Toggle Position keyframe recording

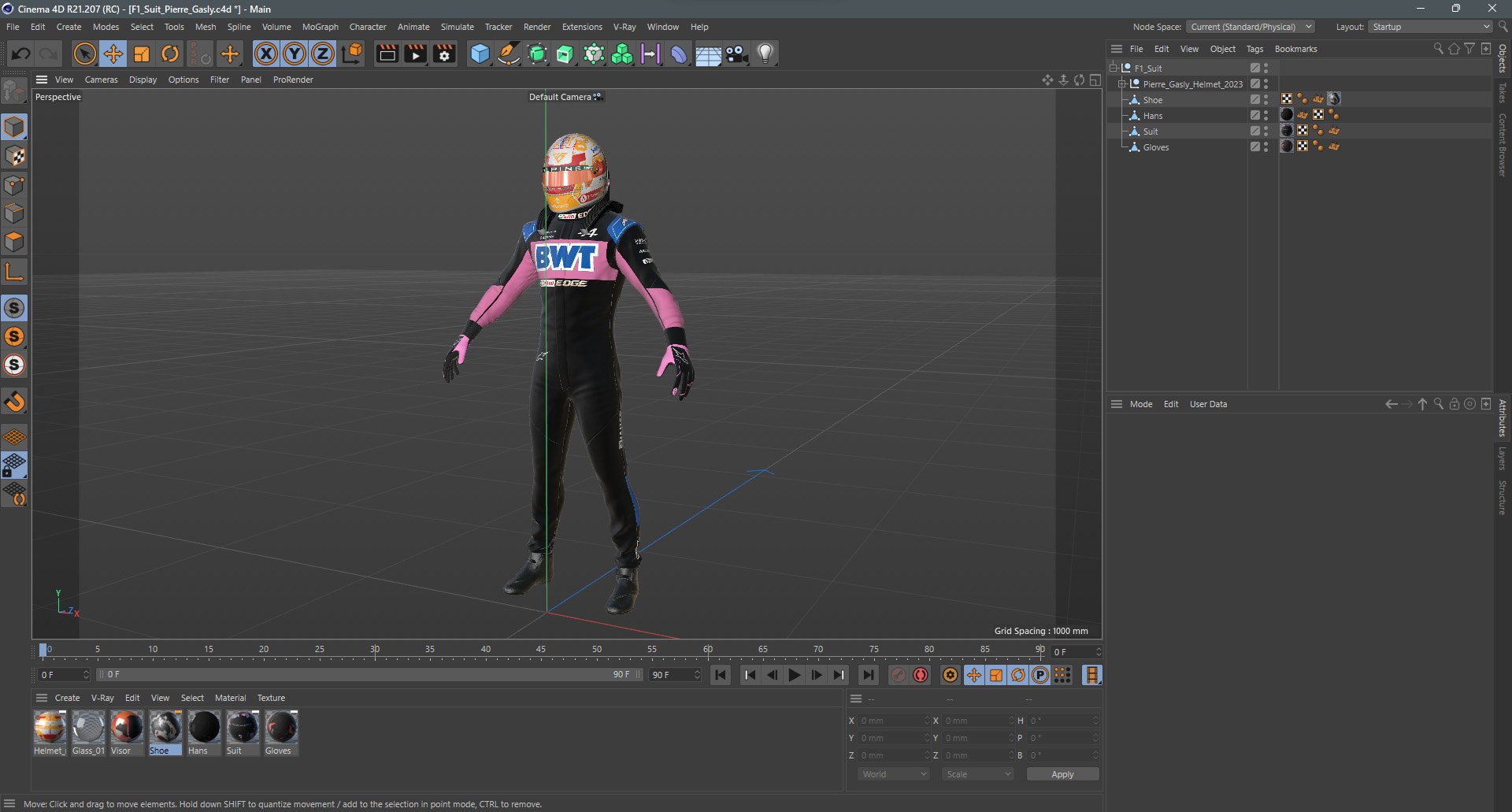(x=974, y=675)
